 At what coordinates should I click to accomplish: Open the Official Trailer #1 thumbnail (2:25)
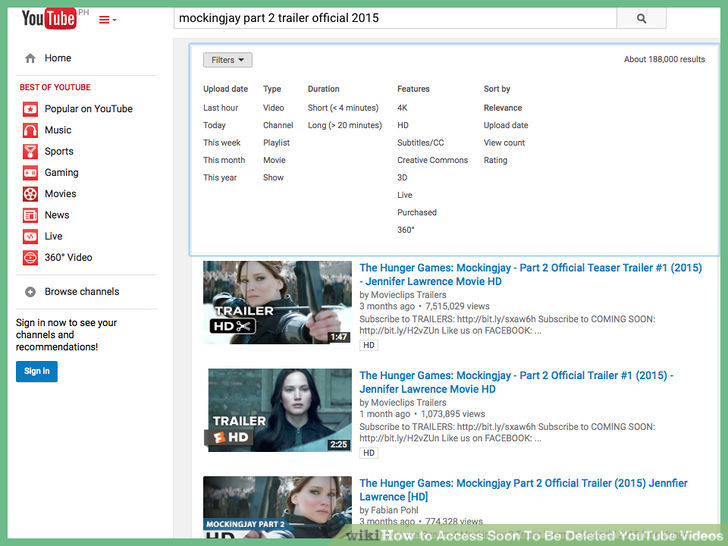[280, 410]
